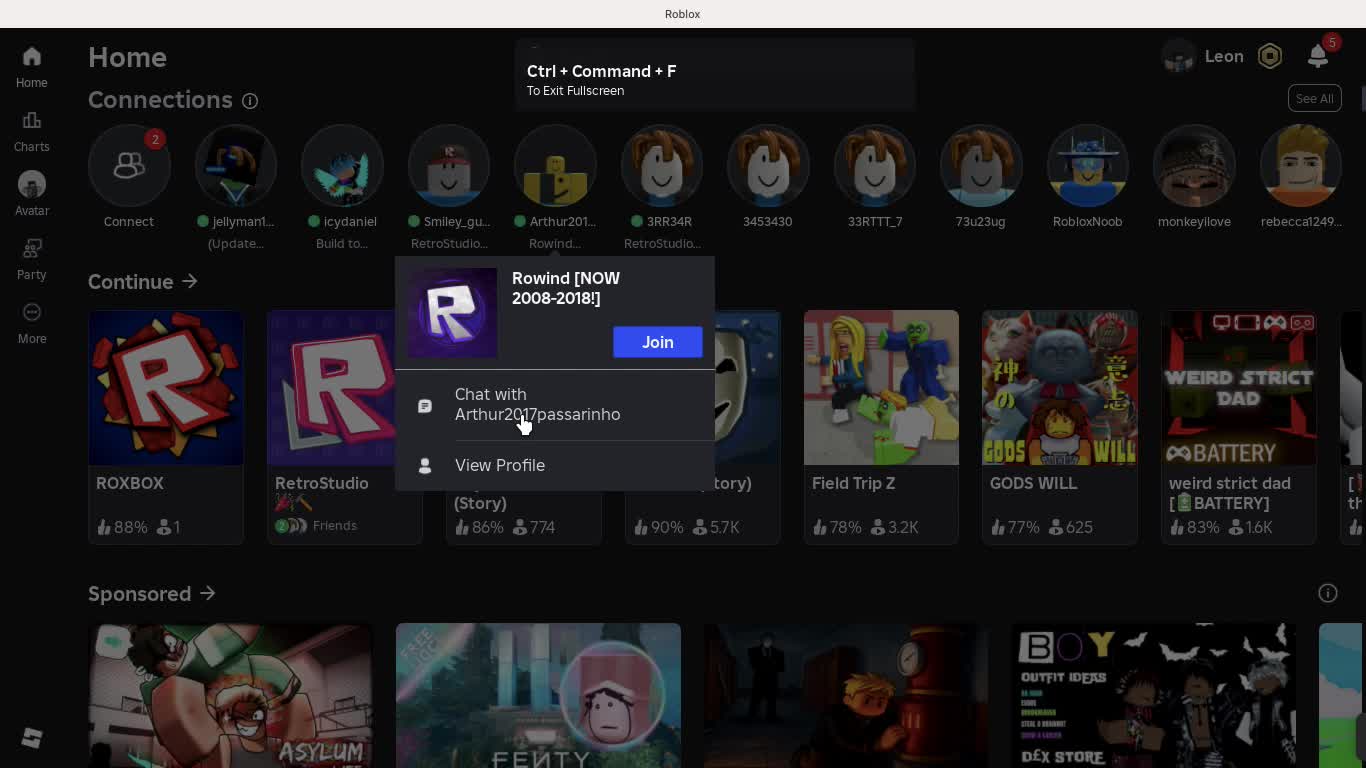This screenshot has height=768, width=1366.
Task: Open the weird strict dad game card
Action: [x=1238, y=427]
